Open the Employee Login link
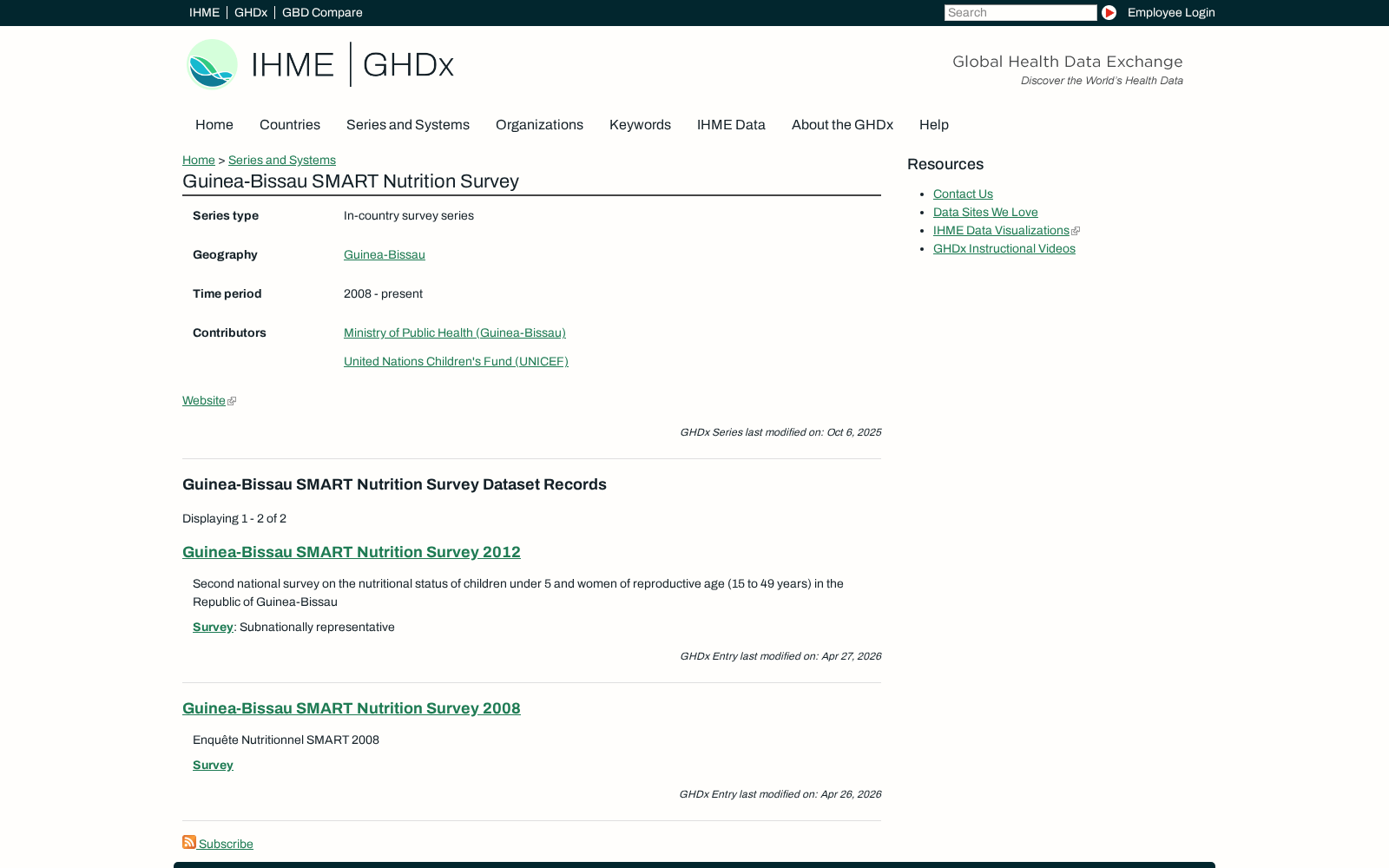Image resolution: width=1389 pixels, height=868 pixels. (x=1171, y=12)
